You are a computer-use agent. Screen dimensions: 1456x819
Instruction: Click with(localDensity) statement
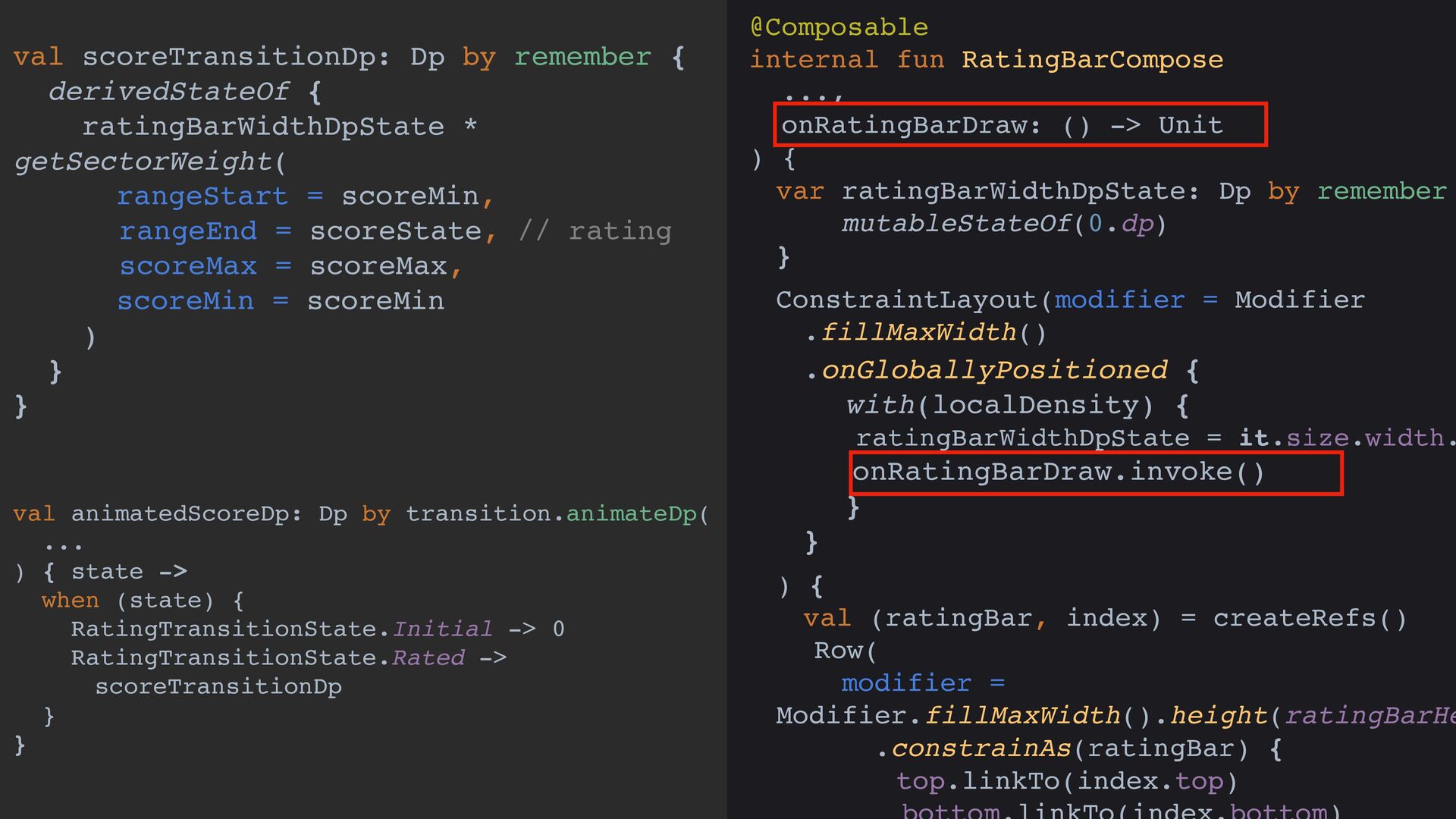[x=999, y=406]
